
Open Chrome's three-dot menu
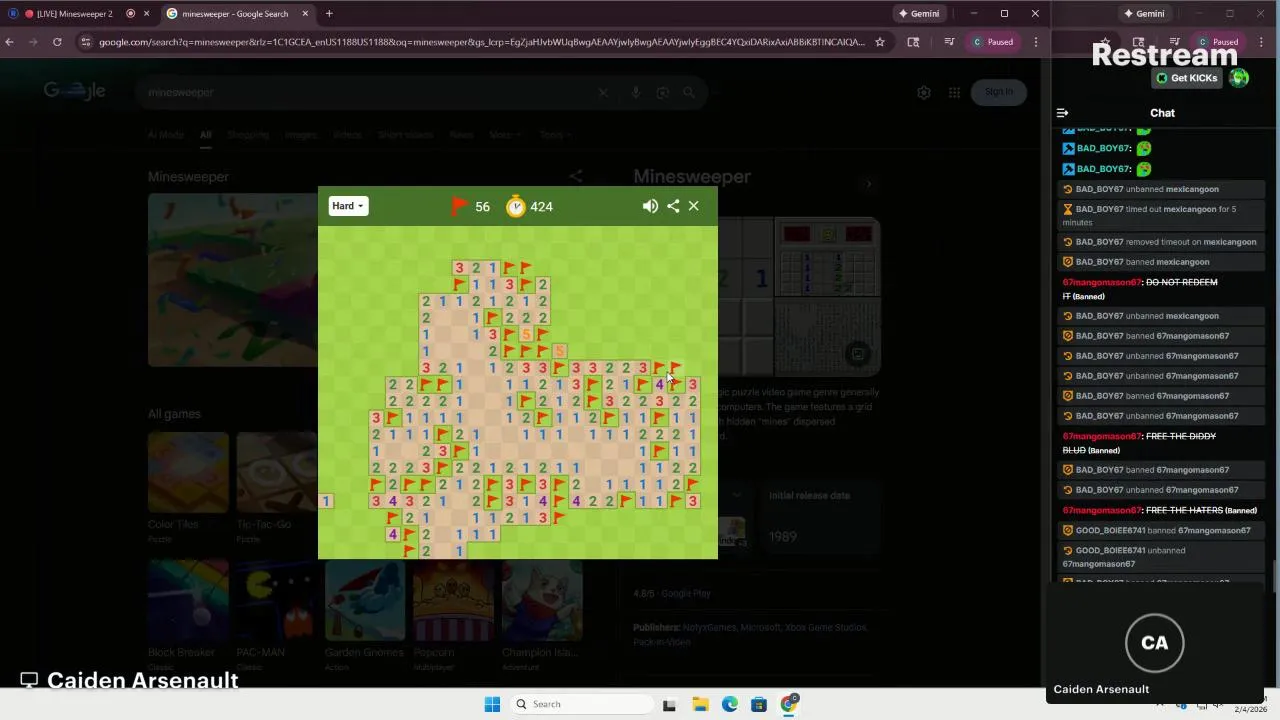click(x=1036, y=42)
